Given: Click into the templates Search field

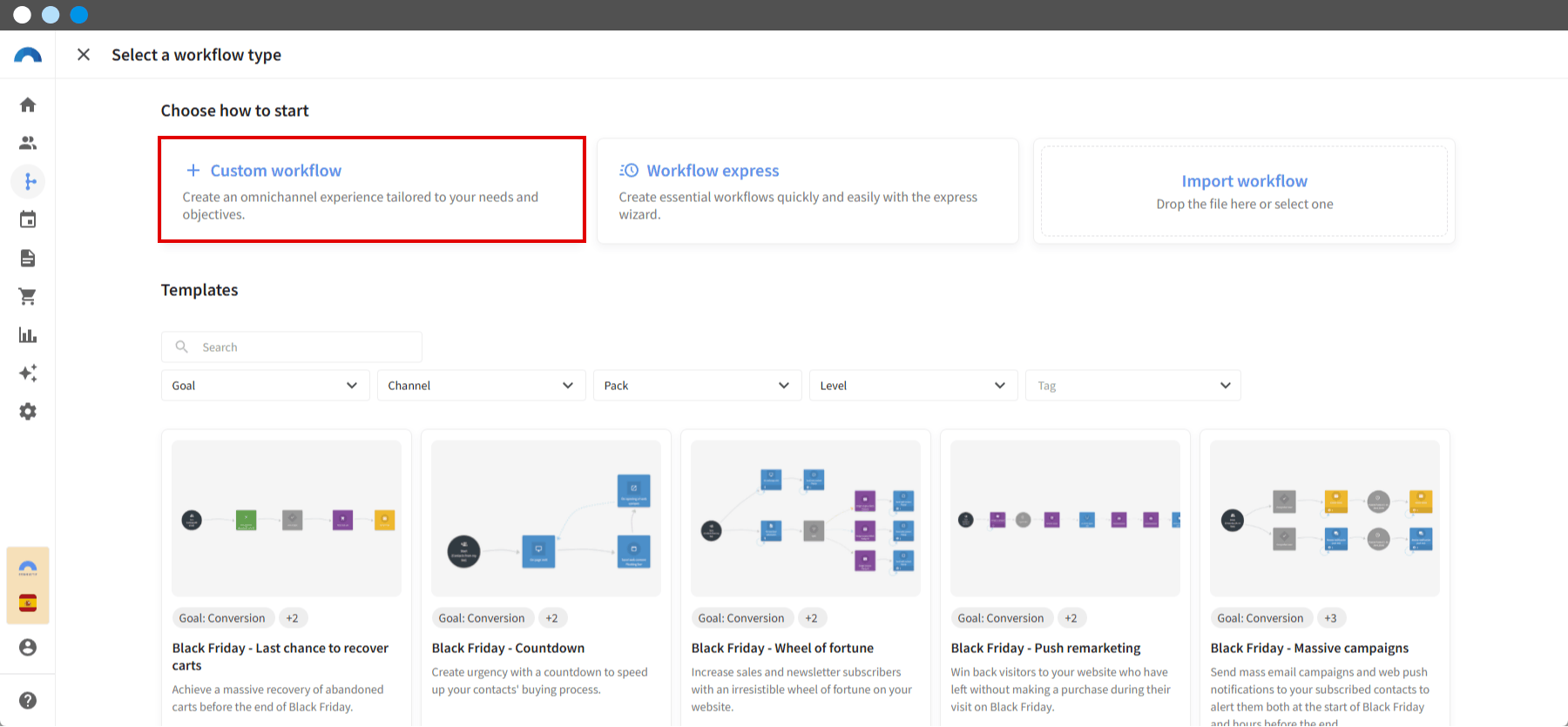Looking at the screenshot, I should coord(292,347).
